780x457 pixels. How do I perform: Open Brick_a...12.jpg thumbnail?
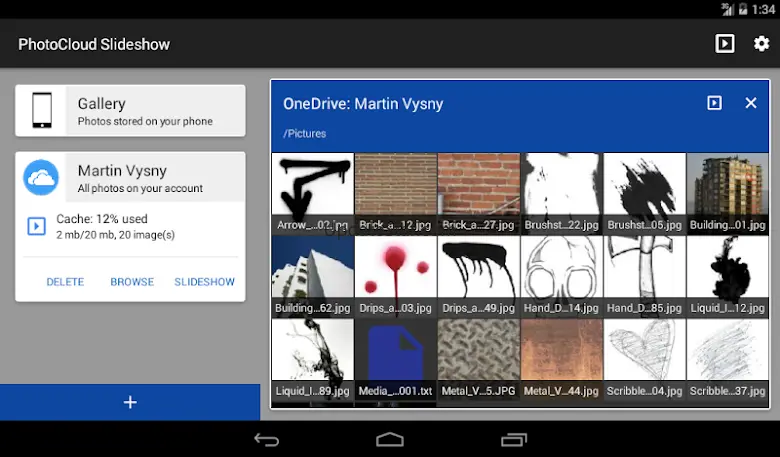tap(395, 193)
